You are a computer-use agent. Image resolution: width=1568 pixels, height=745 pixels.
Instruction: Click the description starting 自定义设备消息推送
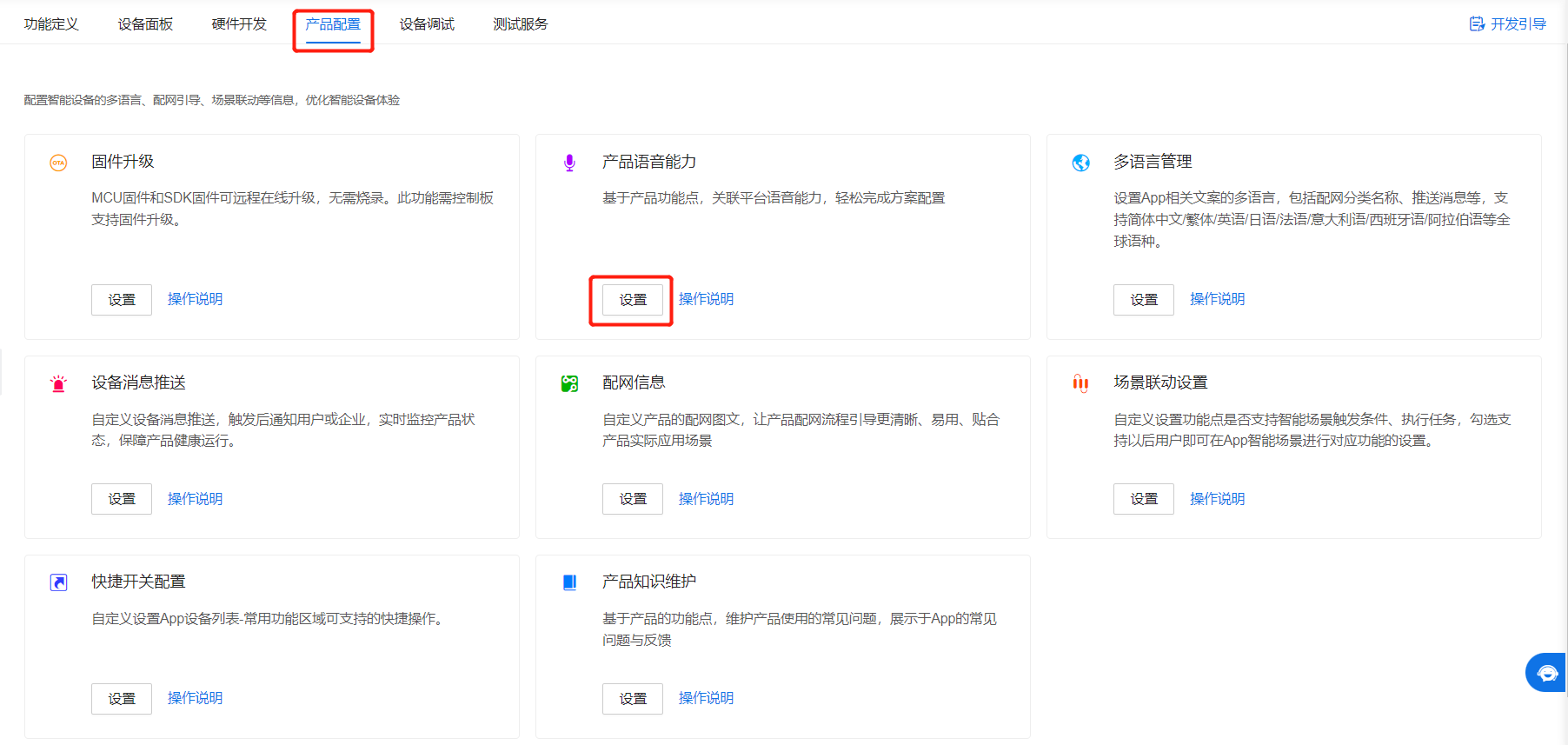point(283,429)
